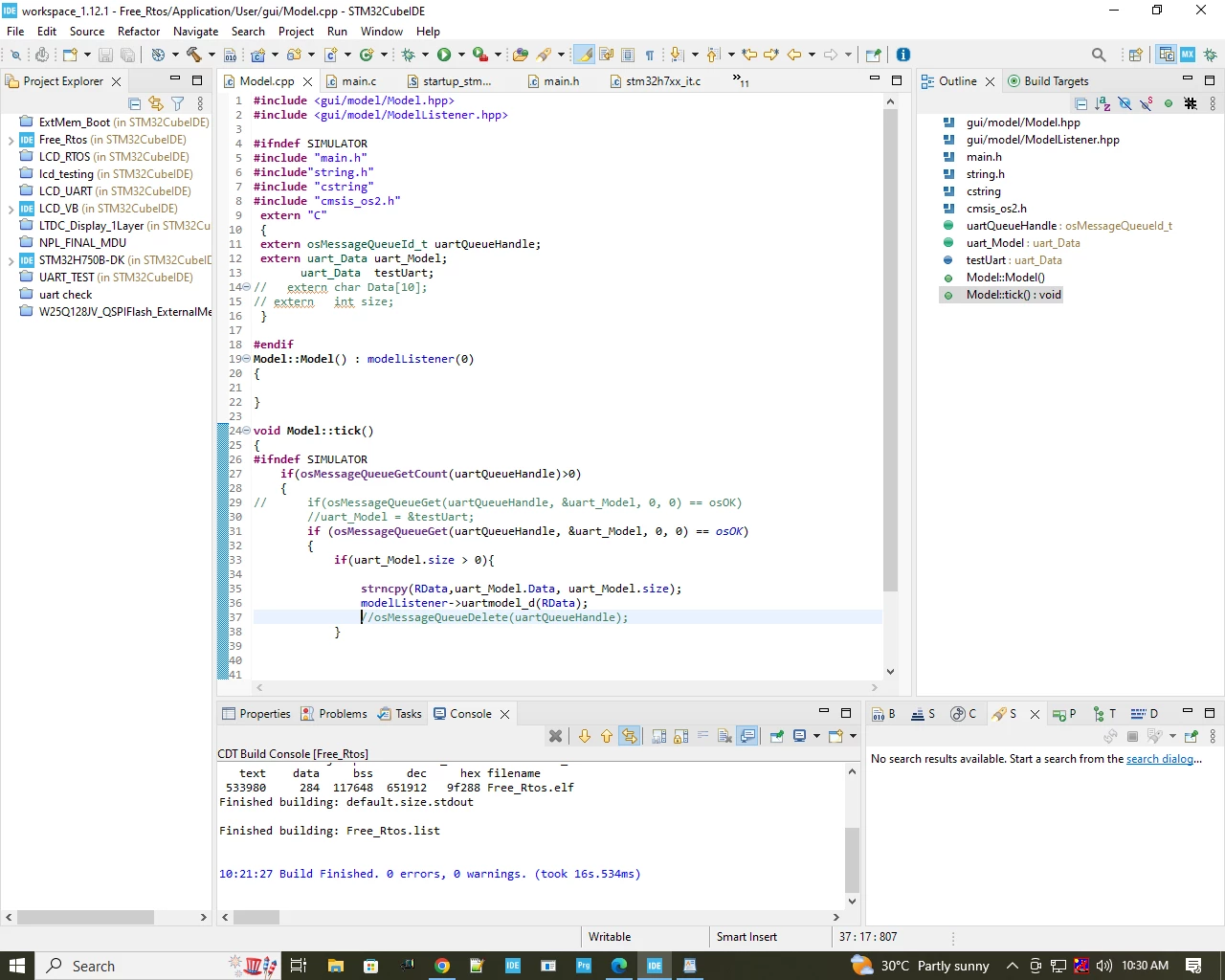1225x980 pixels.
Task: Show hidden editor tabs list
Action: [x=741, y=80]
